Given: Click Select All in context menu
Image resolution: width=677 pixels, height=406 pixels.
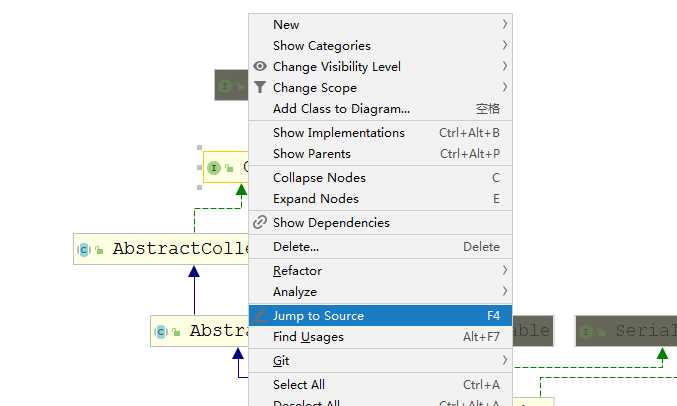Looking at the screenshot, I should point(380,384).
